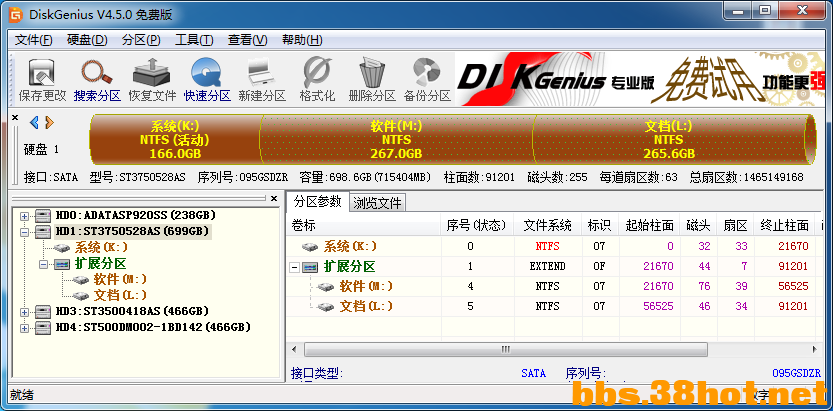833x411 pixels.
Task: Click the table scrollbar right arrow
Action: click(814, 349)
